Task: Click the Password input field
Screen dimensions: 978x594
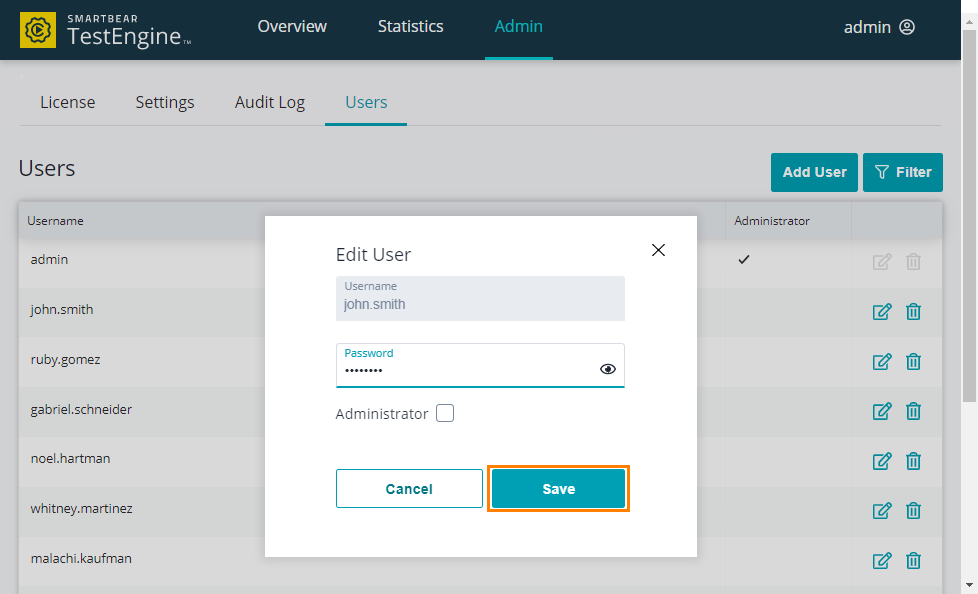Action: coord(480,366)
